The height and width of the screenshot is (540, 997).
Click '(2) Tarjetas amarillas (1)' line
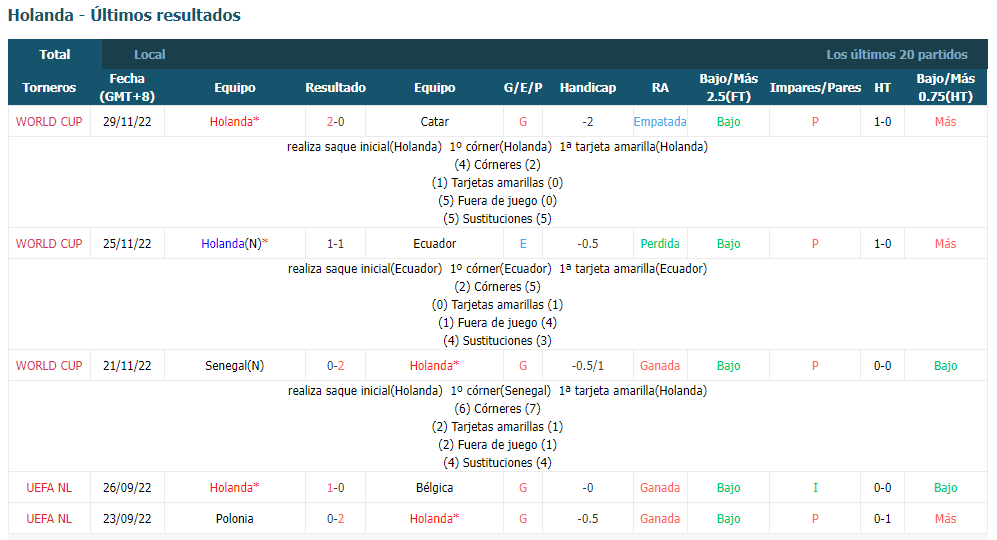pos(497,427)
